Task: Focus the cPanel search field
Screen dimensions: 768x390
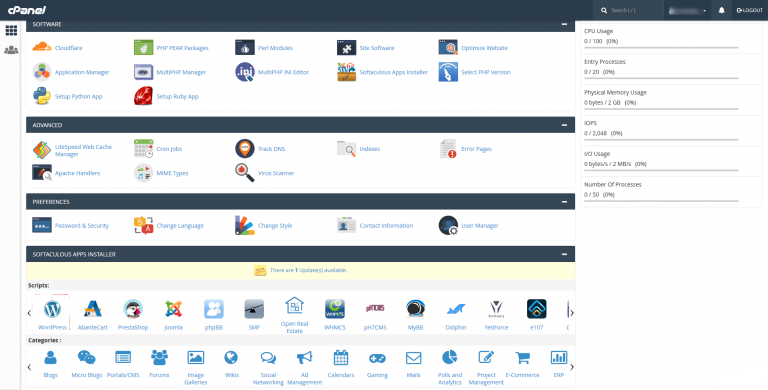Action: tap(628, 10)
